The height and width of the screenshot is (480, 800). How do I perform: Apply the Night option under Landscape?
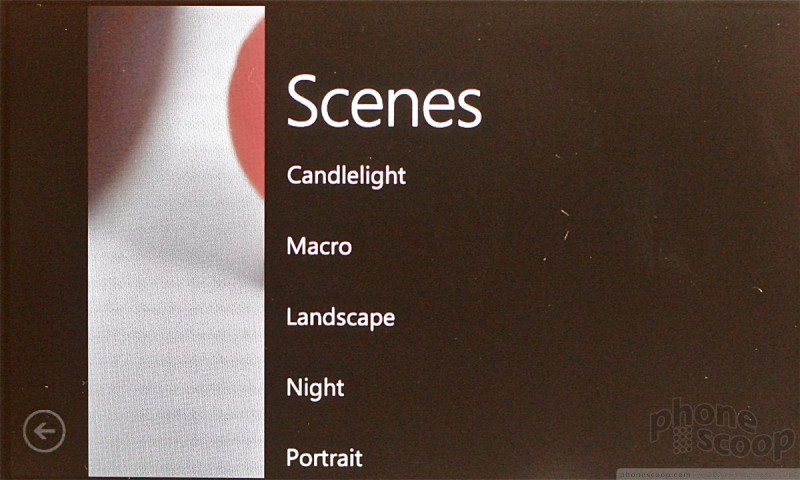pyautogui.click(x=315, y=388)
